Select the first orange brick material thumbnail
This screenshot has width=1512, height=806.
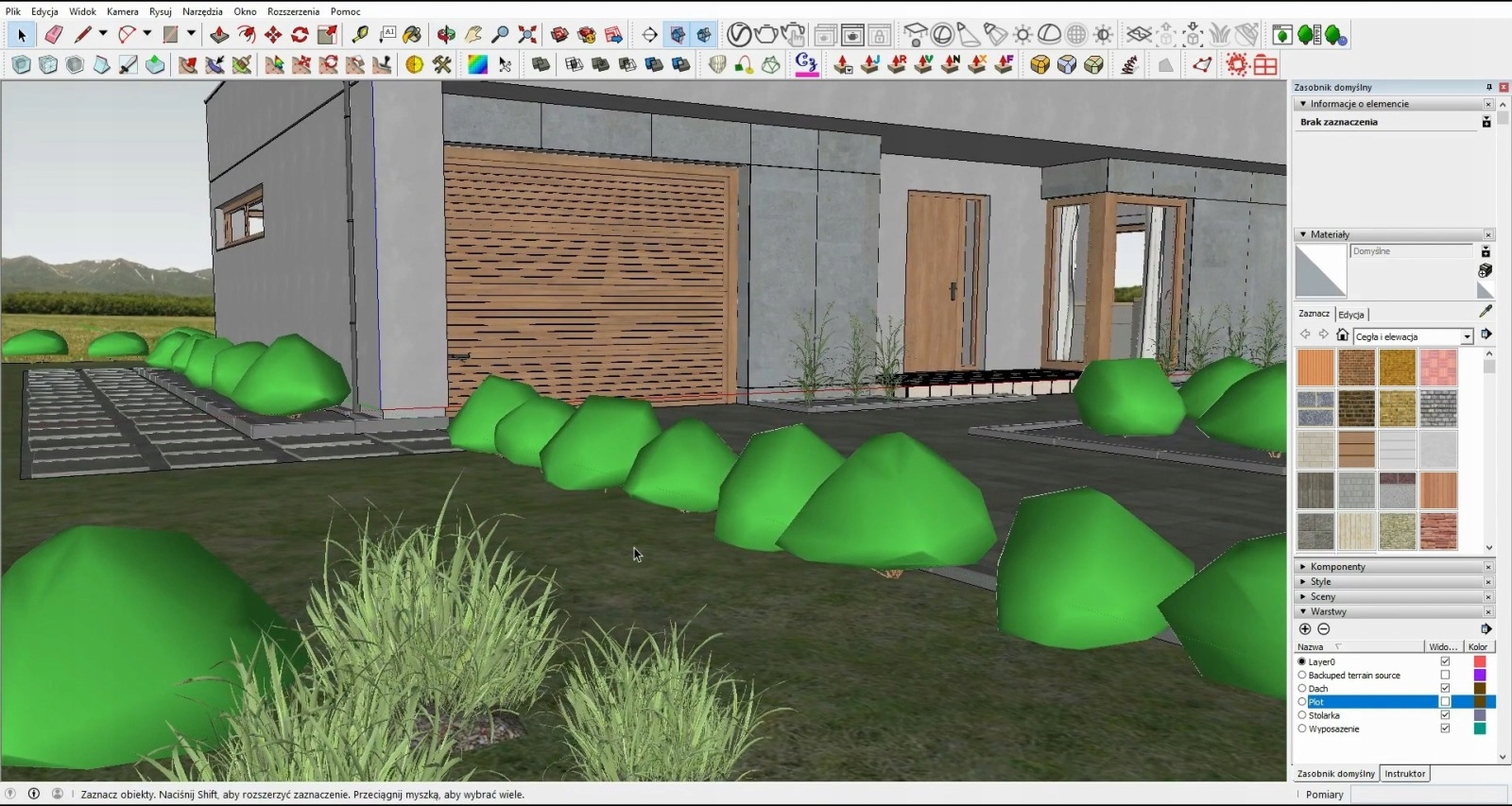1314,368
